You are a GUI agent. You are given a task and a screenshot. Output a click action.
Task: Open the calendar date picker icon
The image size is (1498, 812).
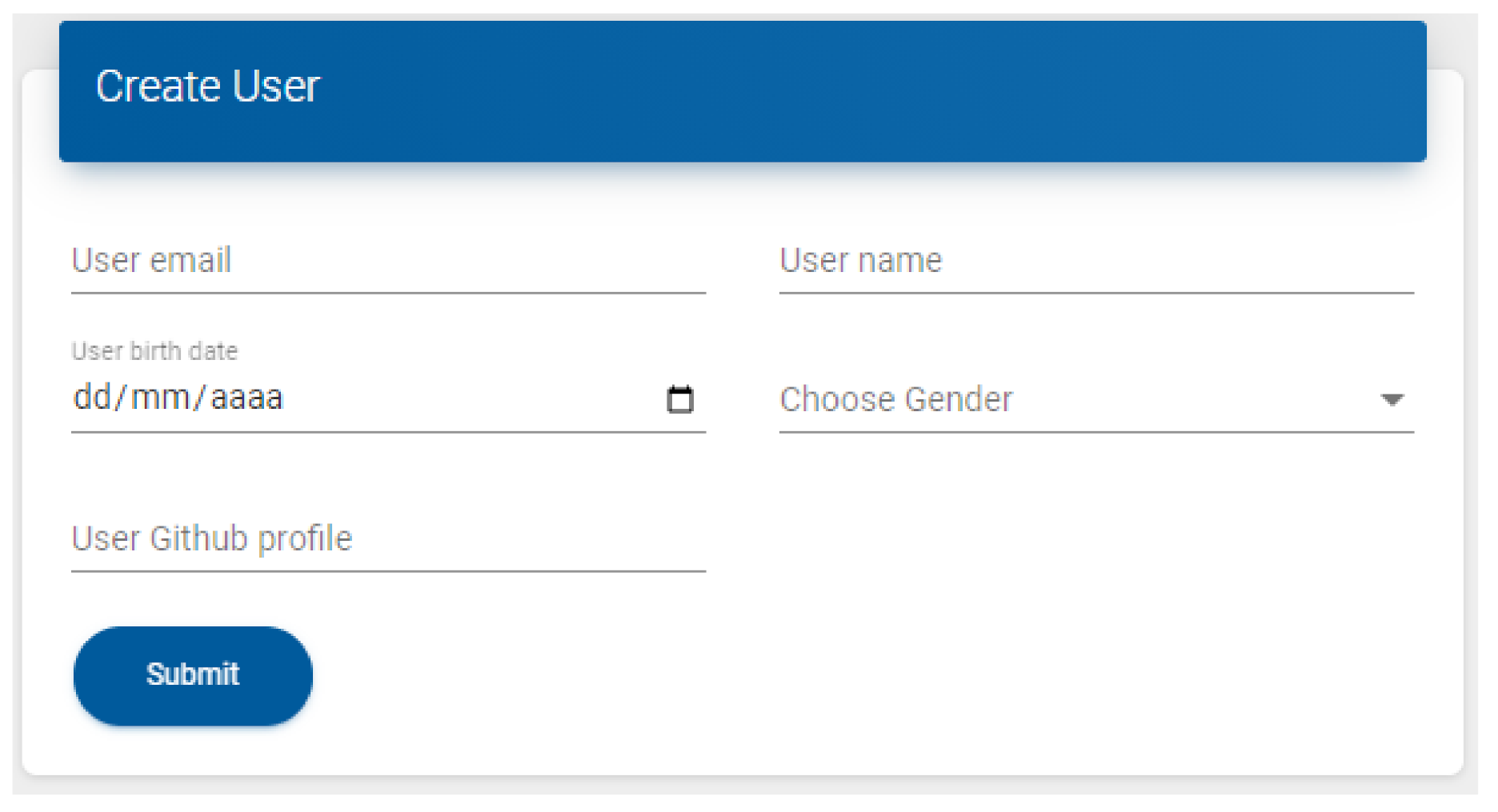pyautogui.click(x=679, y=399)
